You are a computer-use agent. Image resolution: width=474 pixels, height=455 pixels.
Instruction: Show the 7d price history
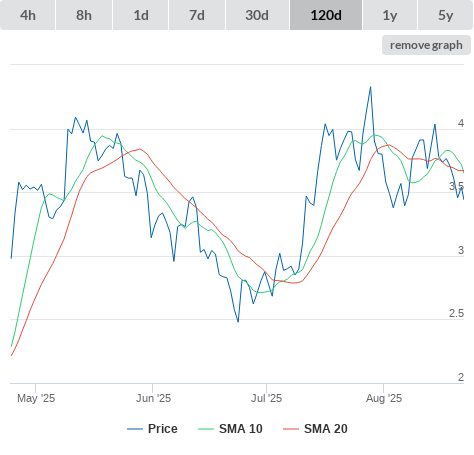197,15
